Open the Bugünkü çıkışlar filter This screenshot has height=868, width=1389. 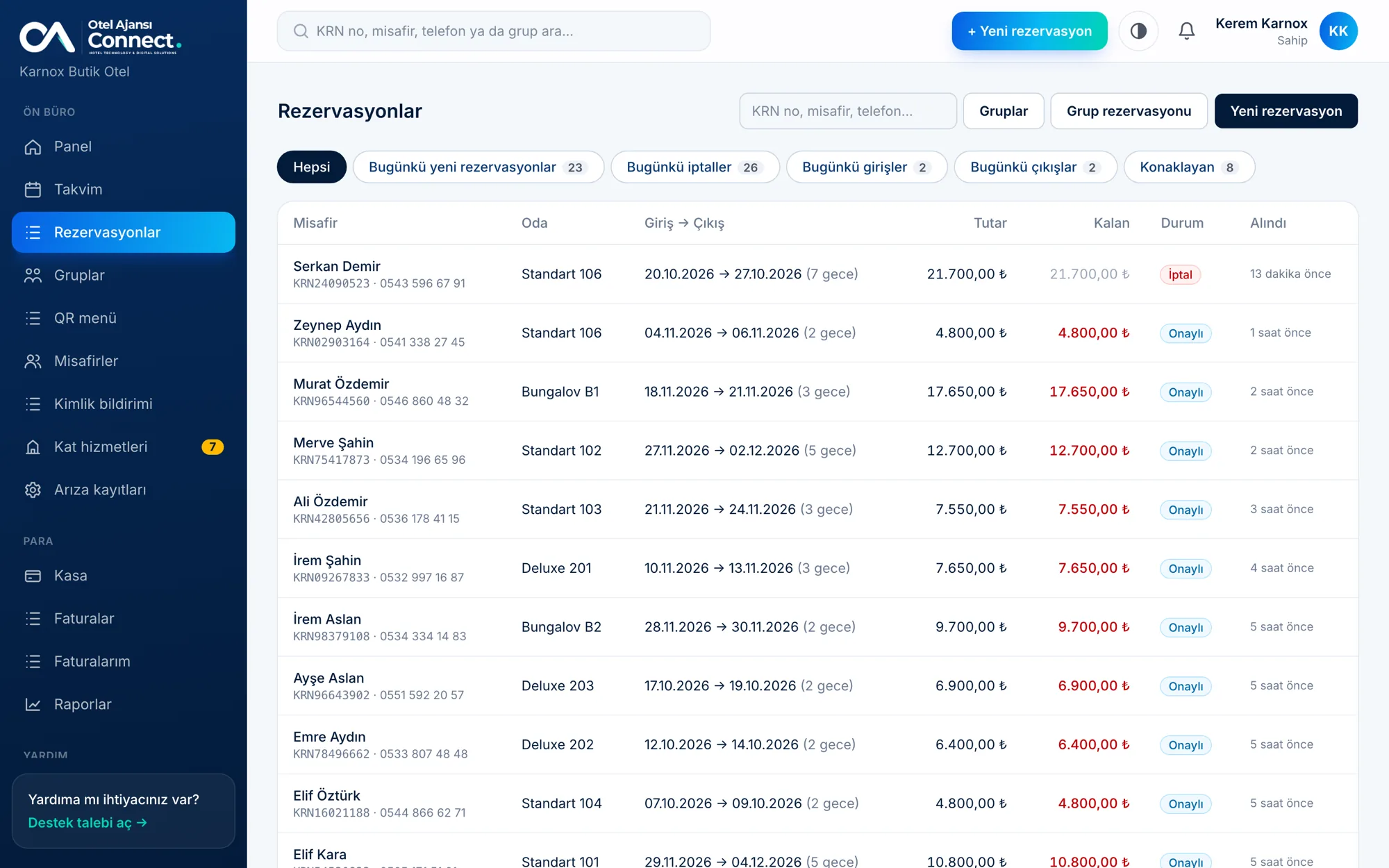pos(1035,167)
